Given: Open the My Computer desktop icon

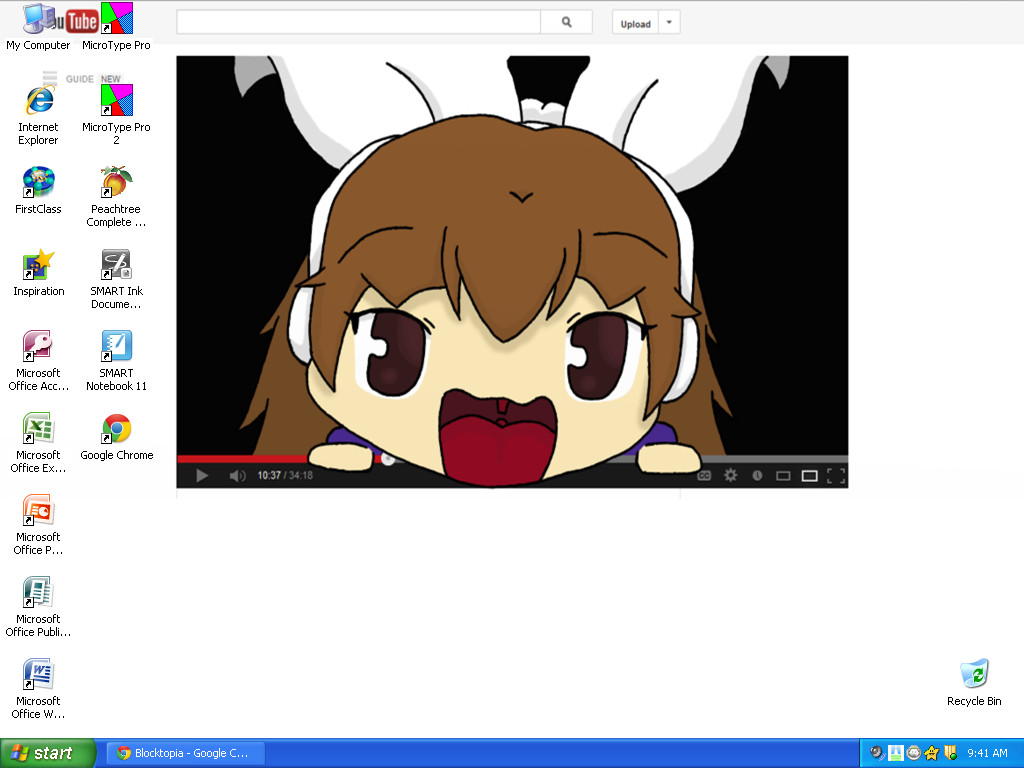Looking at the screenshot, I should pos(38,27).
